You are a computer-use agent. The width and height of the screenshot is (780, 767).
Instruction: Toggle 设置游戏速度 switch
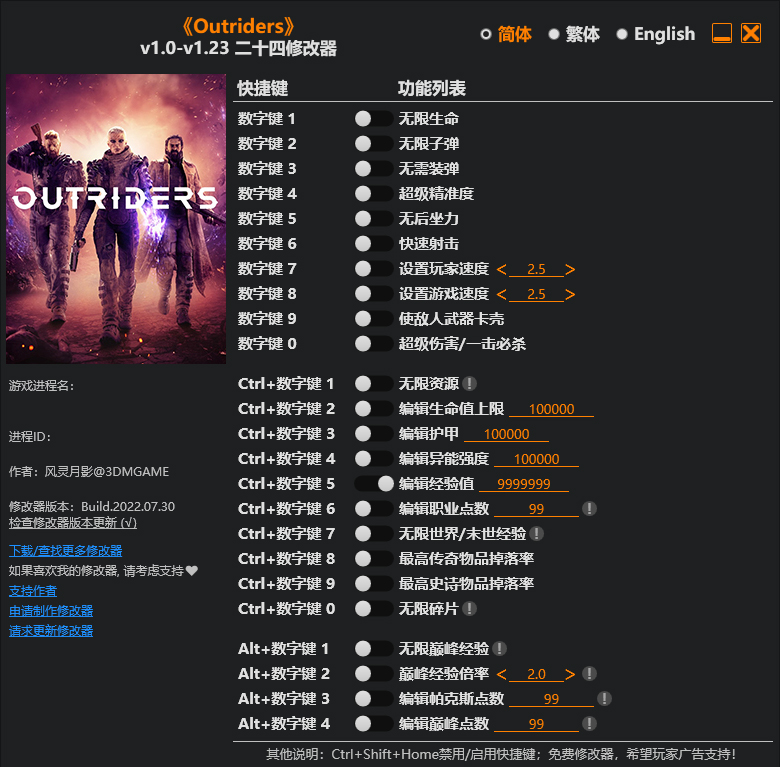tap(374, 293)
